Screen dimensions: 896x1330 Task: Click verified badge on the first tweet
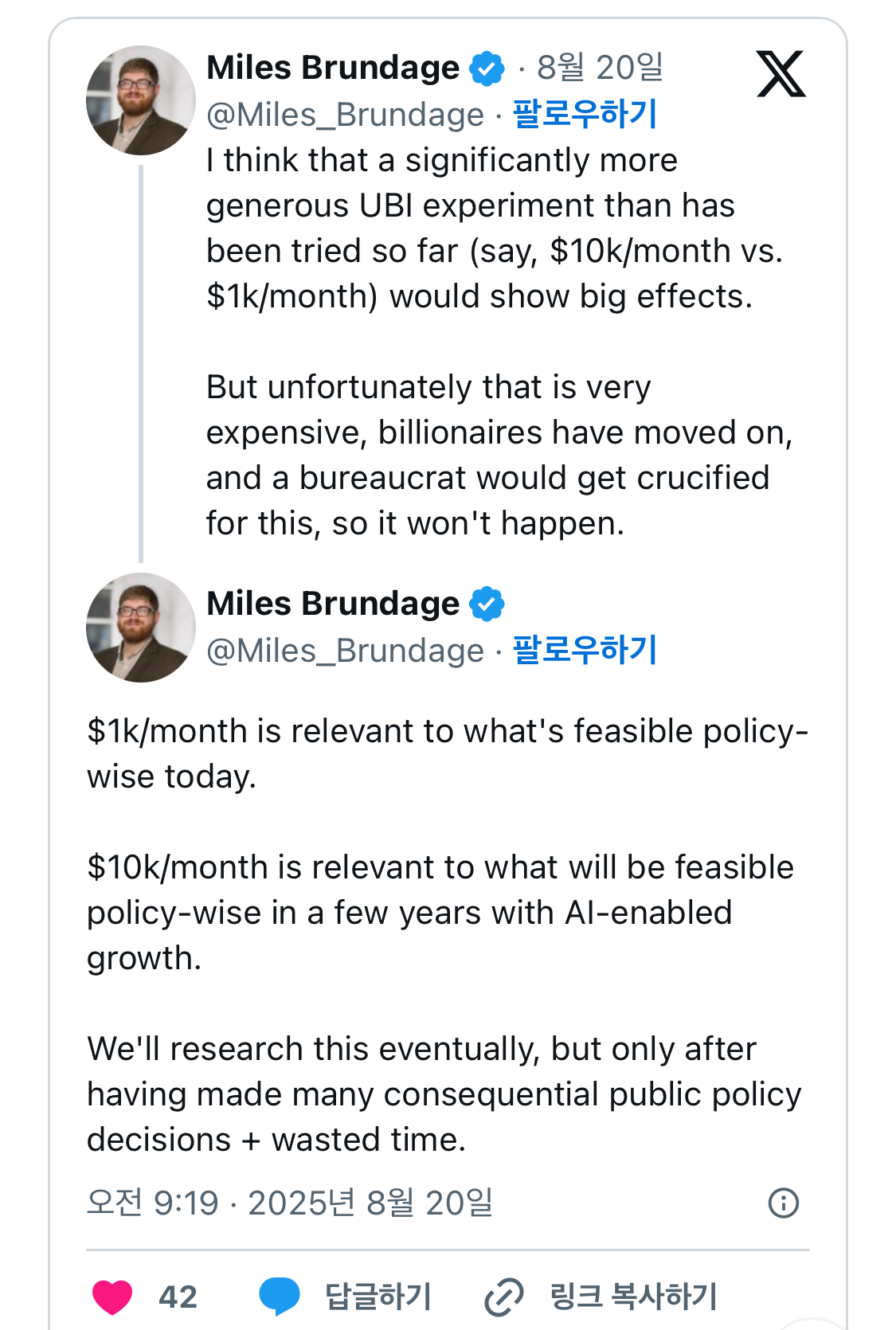487,68
